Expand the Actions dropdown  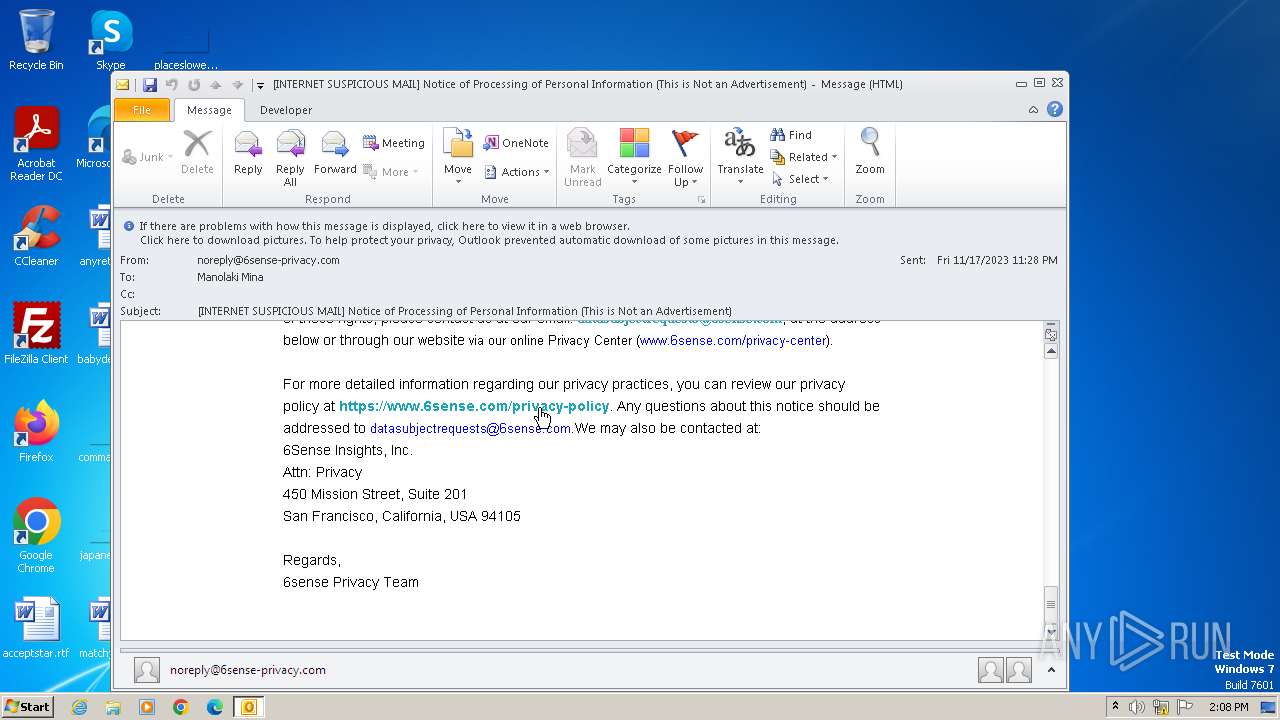pos(517,172)
